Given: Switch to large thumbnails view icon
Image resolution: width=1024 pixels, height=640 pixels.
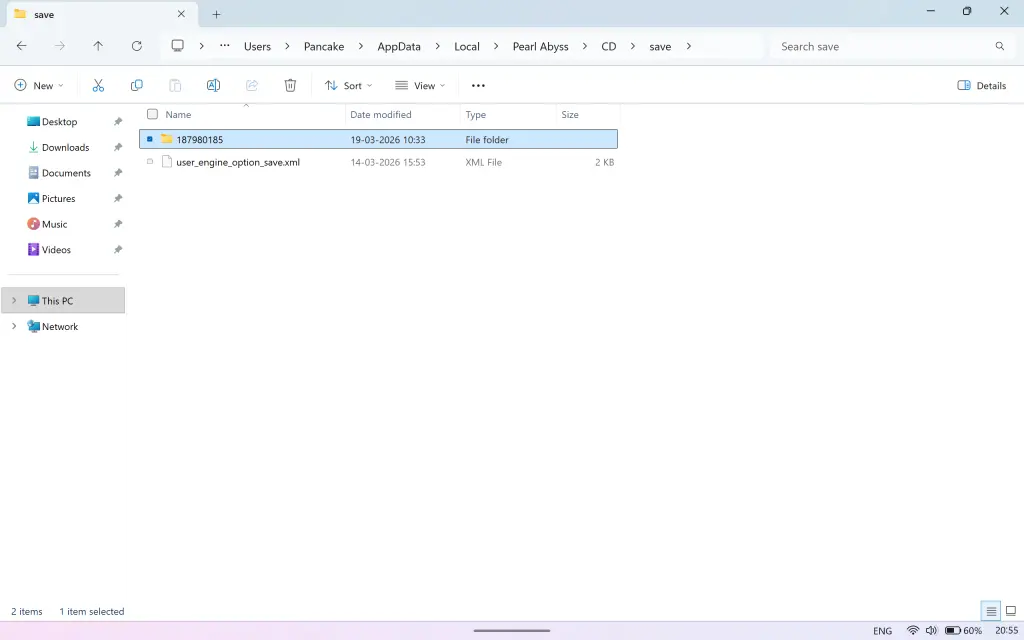Looking at the screenshot, I should (x=1011, y=611).
